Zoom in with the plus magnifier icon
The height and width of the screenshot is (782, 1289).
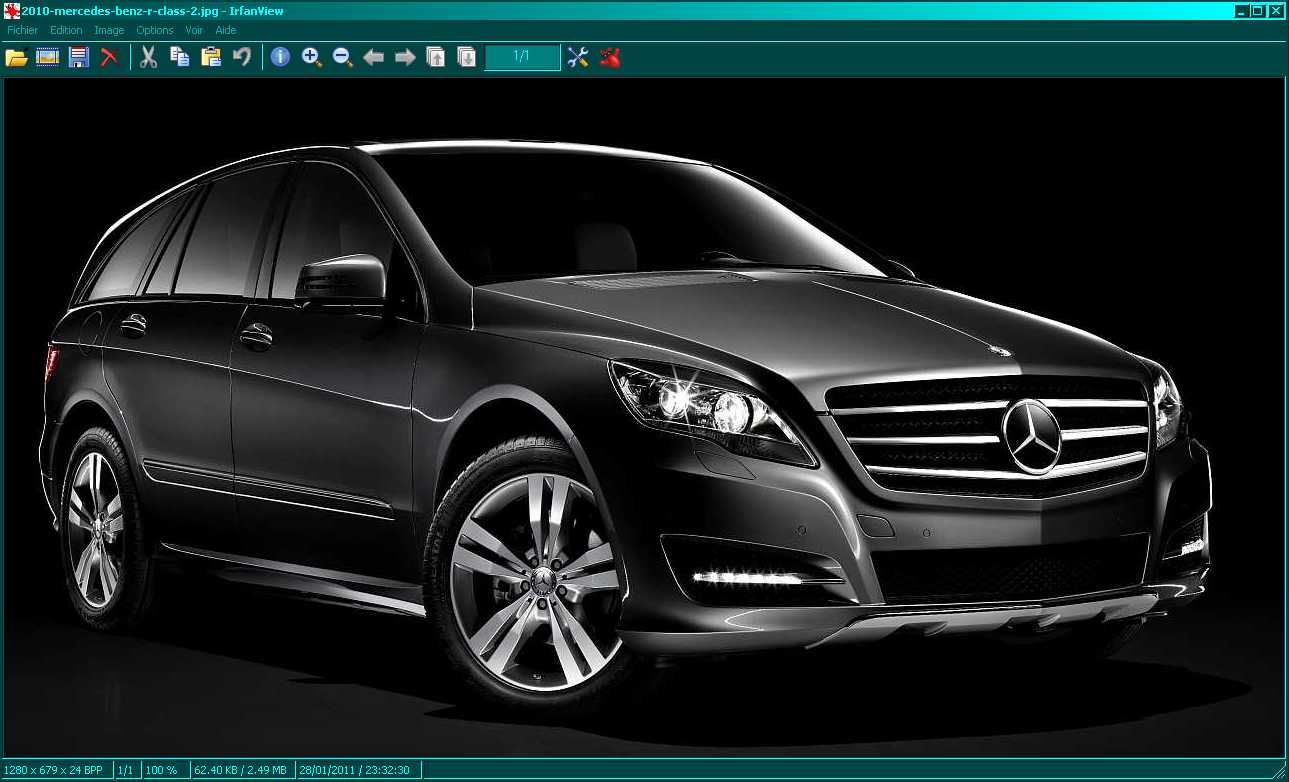coord(311,57)
